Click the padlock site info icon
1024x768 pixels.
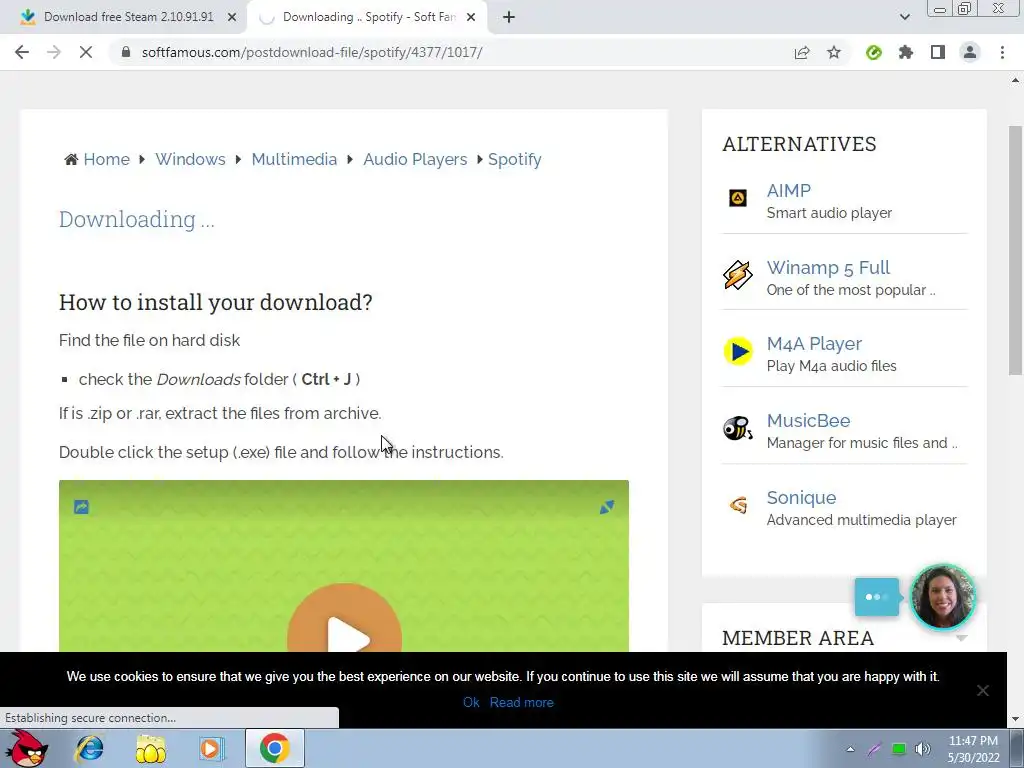tap(126, 52)
